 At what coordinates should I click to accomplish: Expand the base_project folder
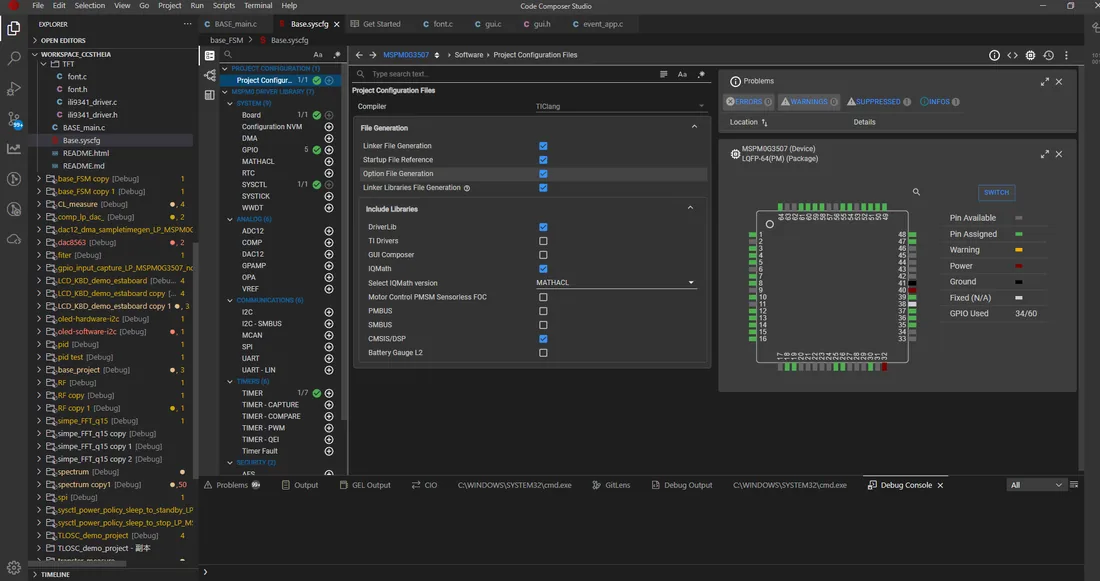[39, 370]
